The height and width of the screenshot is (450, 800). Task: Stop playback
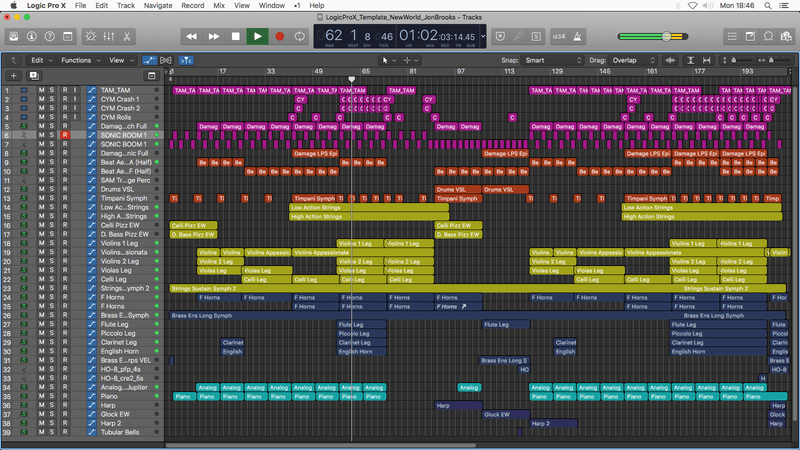235,37
